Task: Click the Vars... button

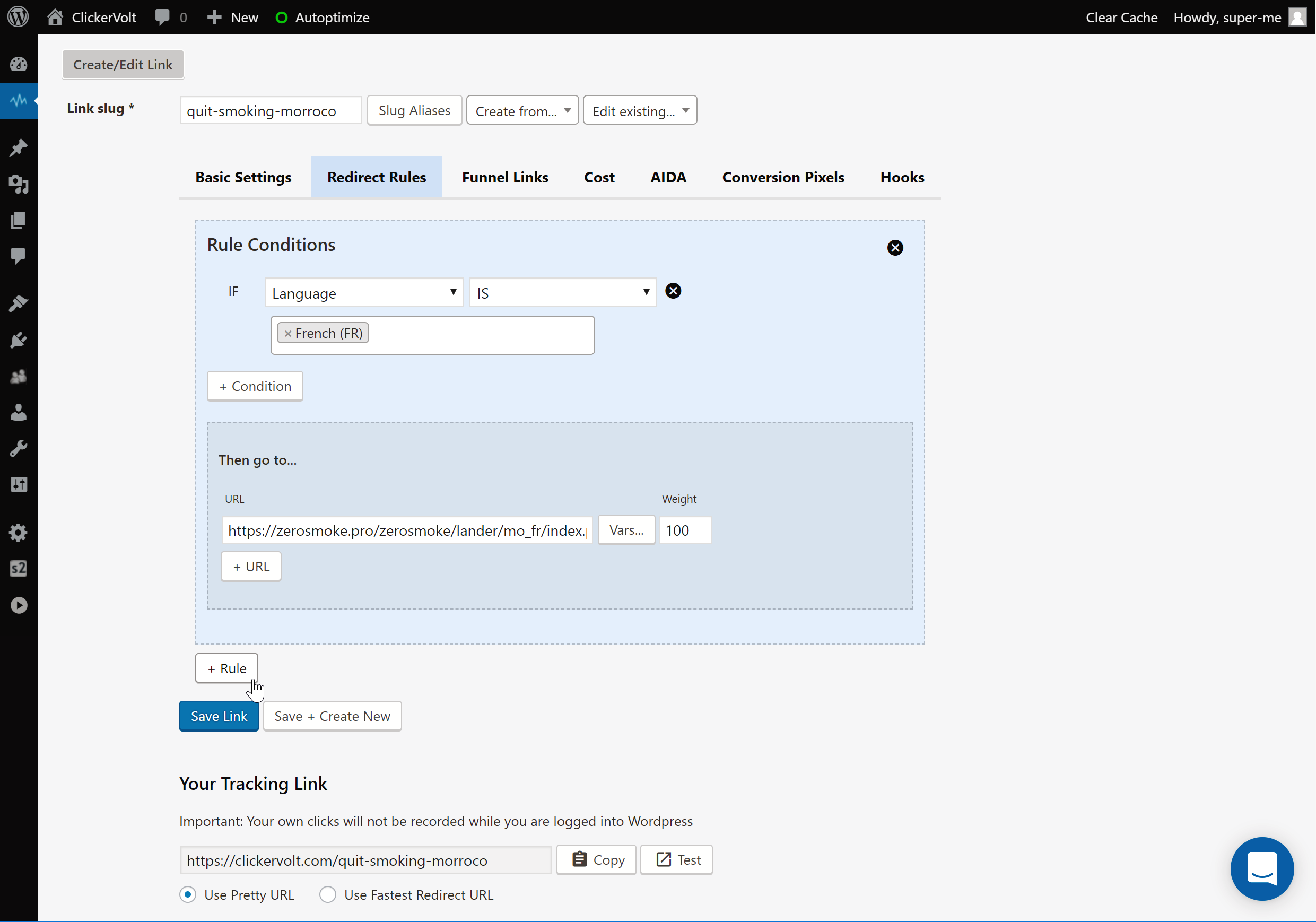Action: [626, 530]
